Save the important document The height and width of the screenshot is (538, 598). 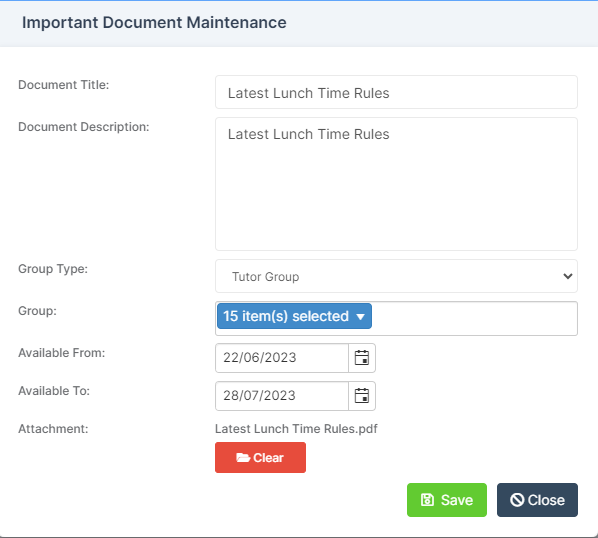(x=447, y=500)
